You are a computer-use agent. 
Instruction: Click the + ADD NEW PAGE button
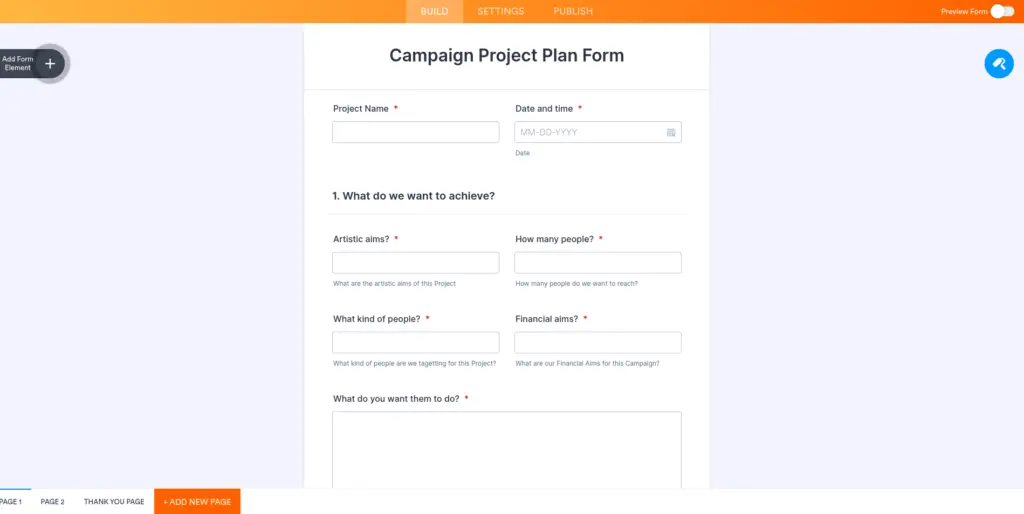coord(197,502)
